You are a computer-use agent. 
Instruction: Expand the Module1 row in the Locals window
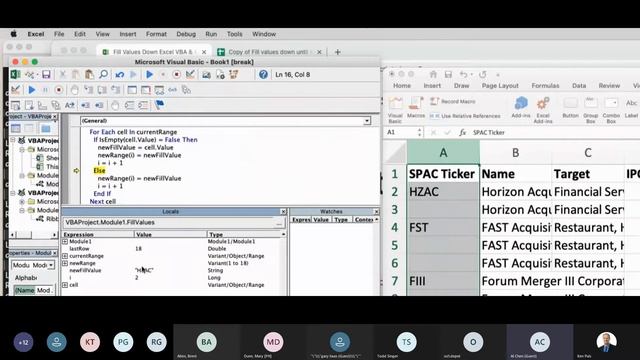(65, 242)
